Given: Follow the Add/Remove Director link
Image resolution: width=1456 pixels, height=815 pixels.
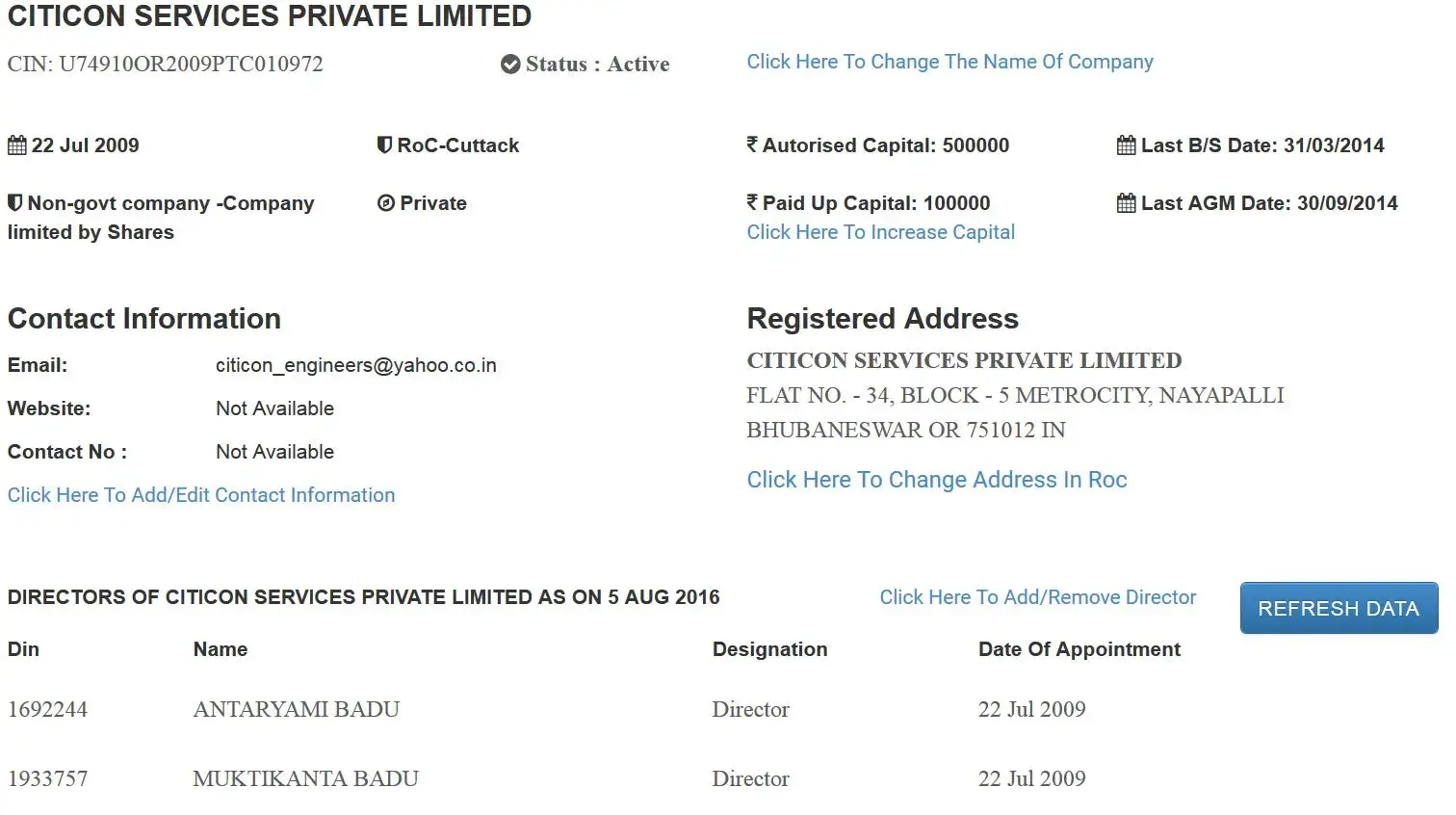Looking at the screenshot, I should pos(1037,597).
